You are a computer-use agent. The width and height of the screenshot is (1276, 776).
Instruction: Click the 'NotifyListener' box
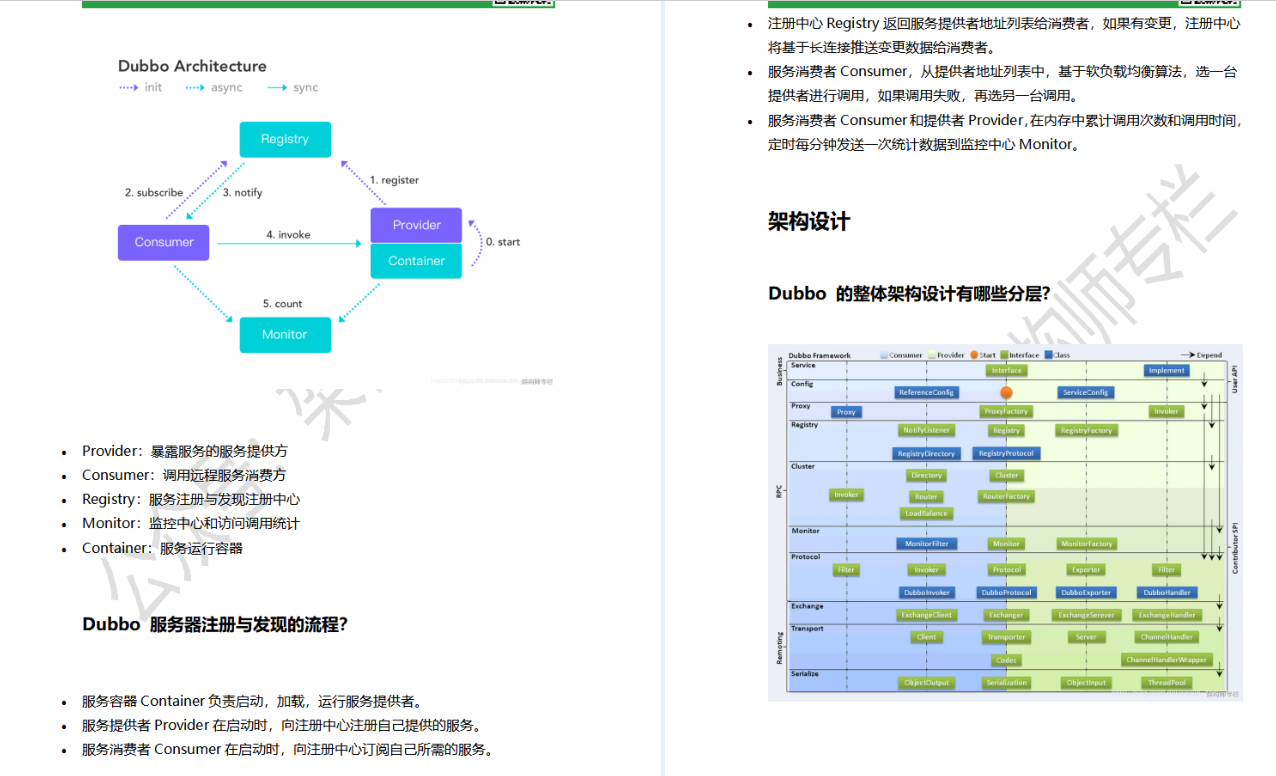[x=926, y=430]
